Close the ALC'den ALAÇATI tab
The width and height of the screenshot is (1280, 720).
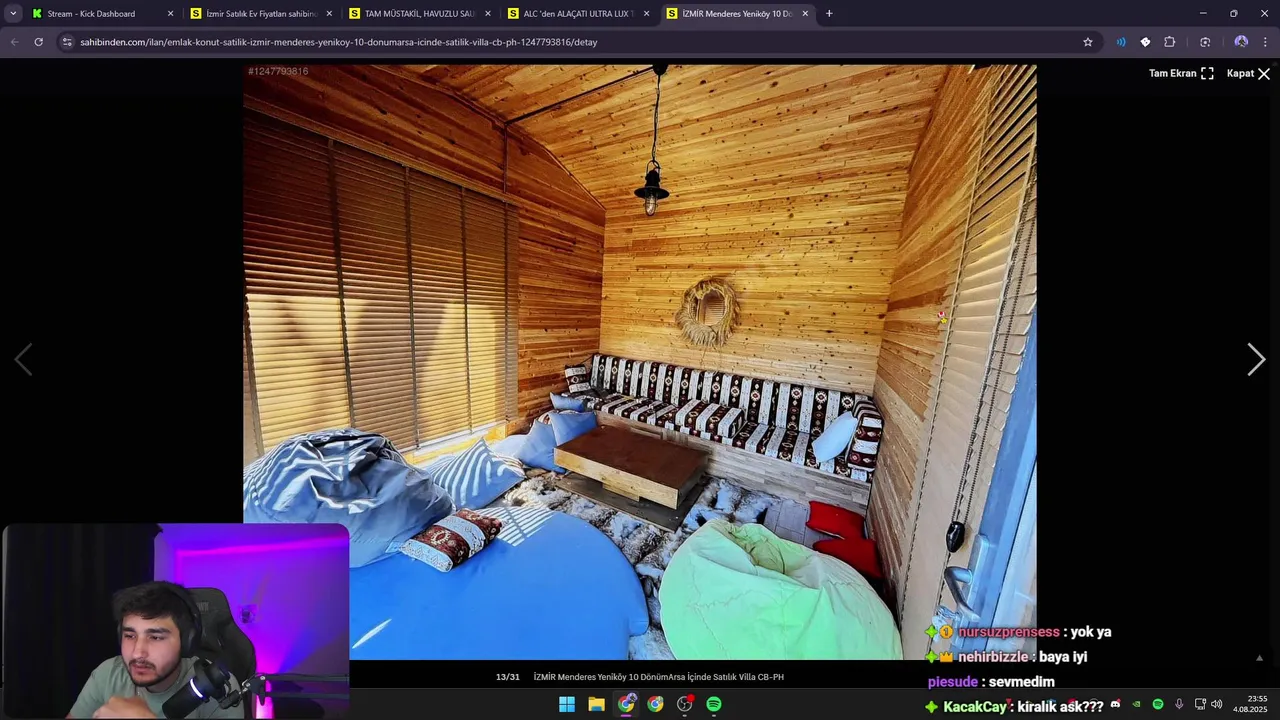(x=646, y=14)
